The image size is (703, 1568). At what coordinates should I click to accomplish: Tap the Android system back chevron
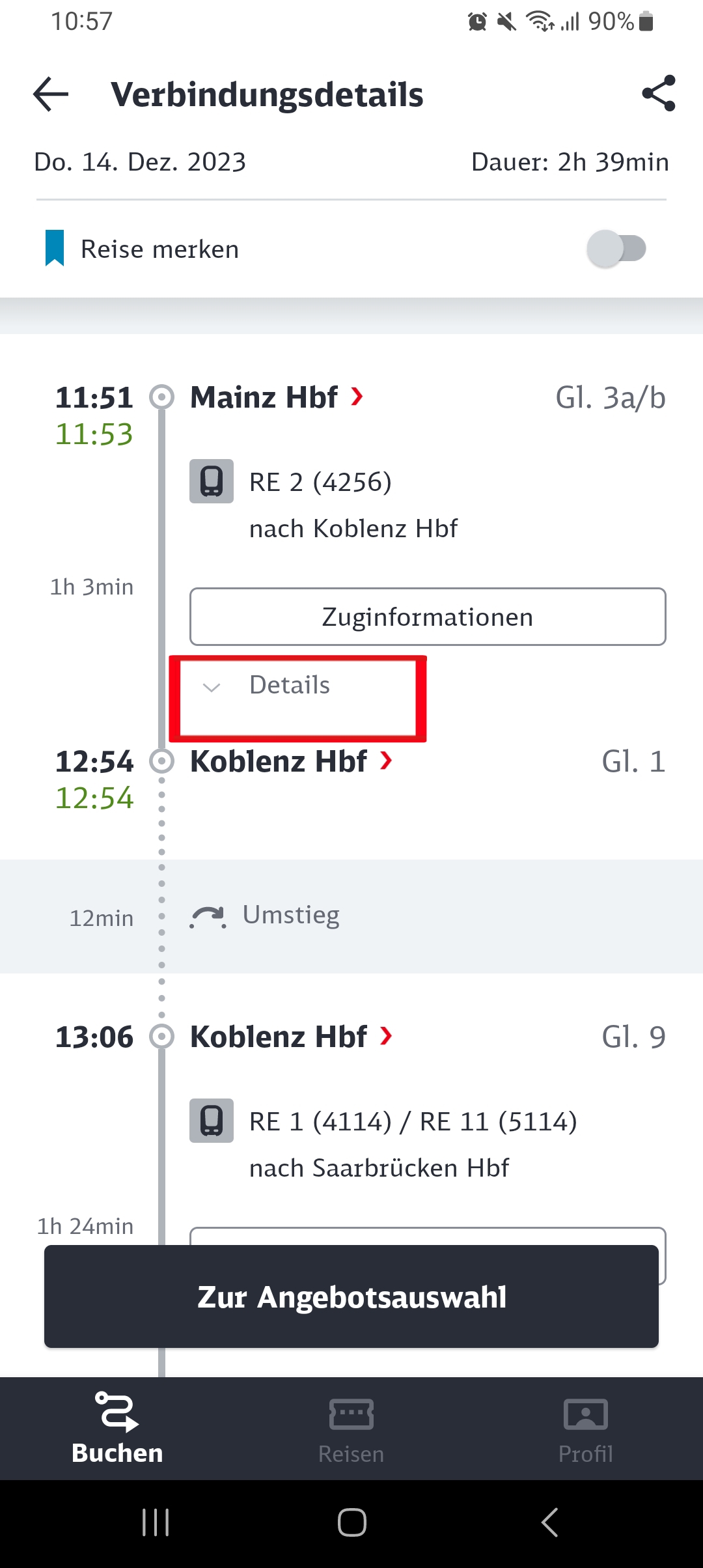click(x=549, y=1522)
